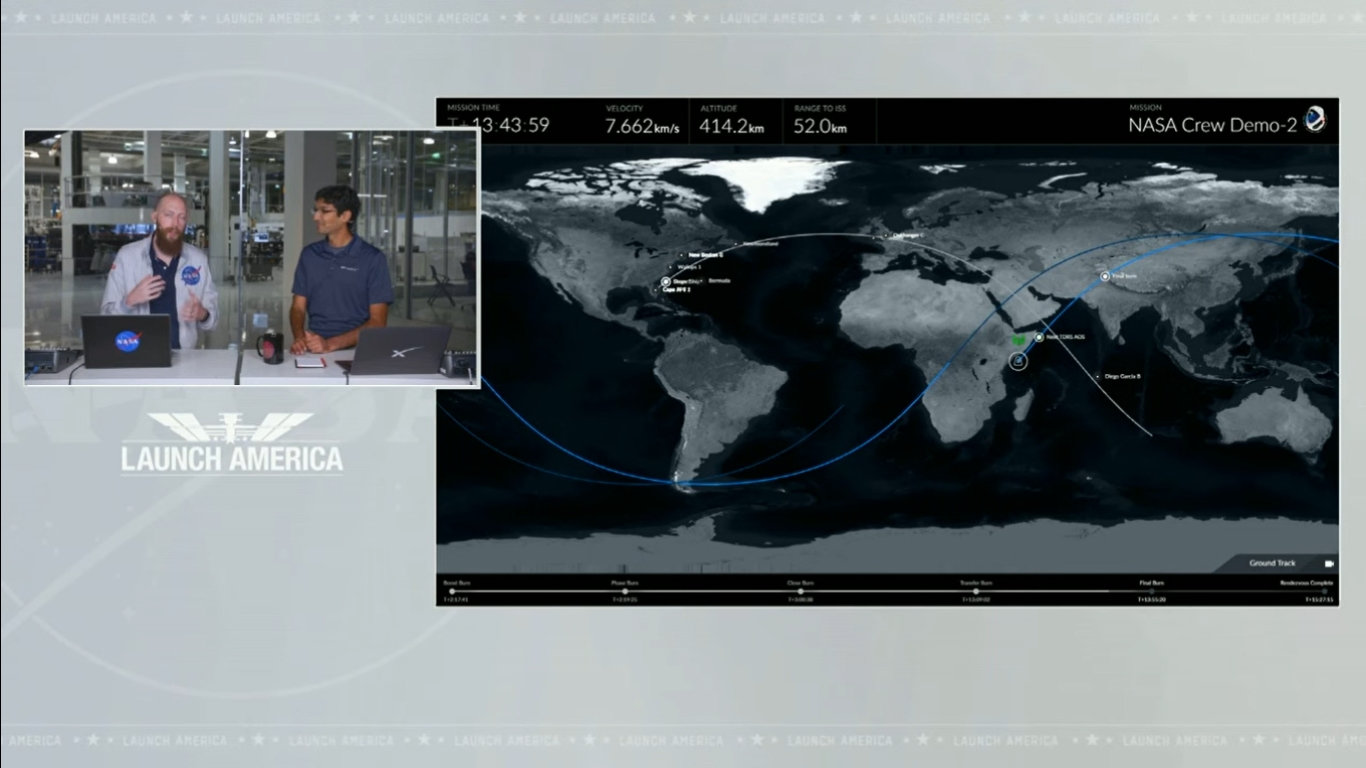The image size is (1366, 768).
Task: Click the Final burn map marker
Action: pyautogui.click(x=1105, y=276)
